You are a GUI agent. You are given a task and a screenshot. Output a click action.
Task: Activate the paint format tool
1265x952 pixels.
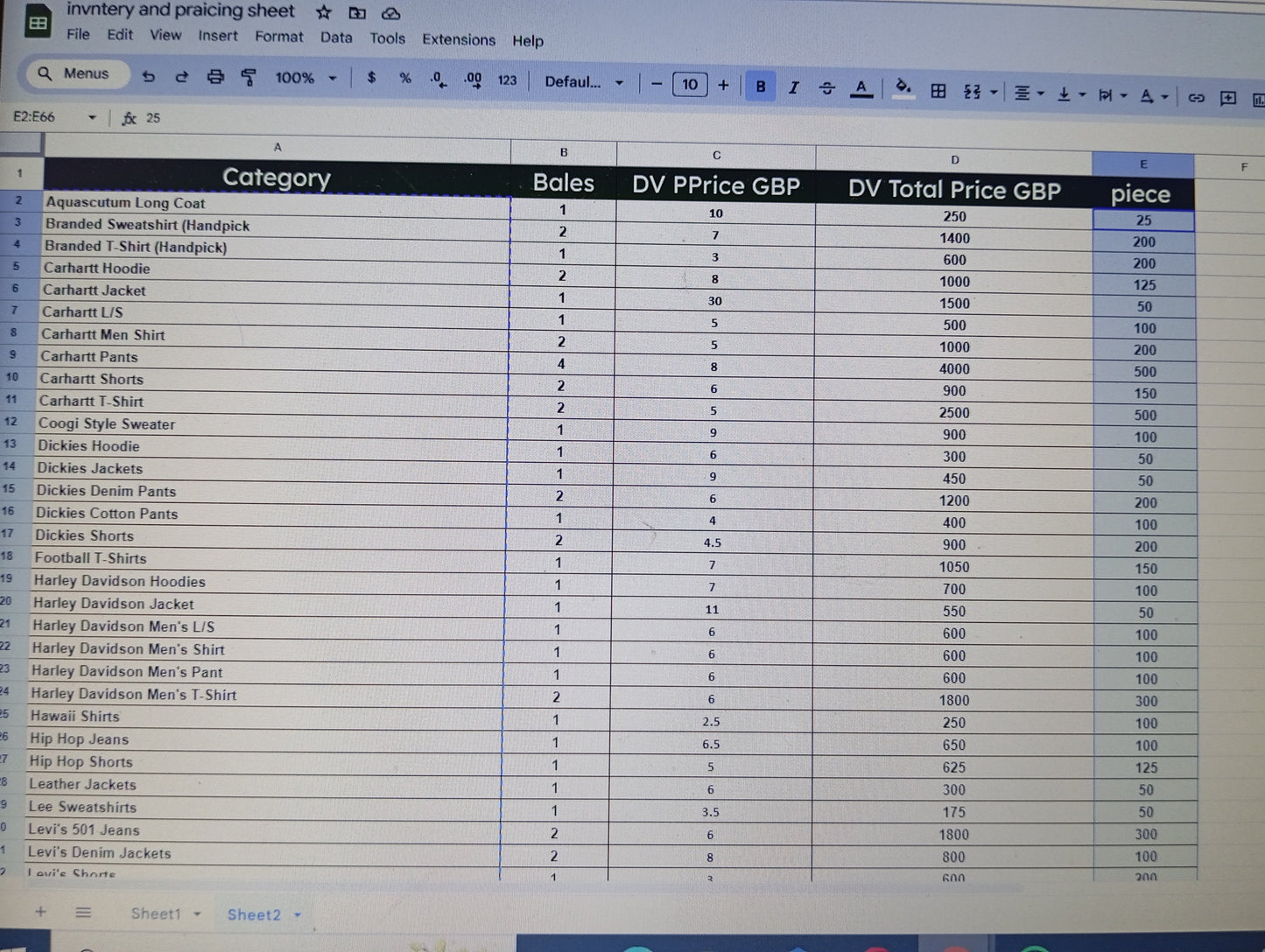pyautogui.click(x=249, y=78)
